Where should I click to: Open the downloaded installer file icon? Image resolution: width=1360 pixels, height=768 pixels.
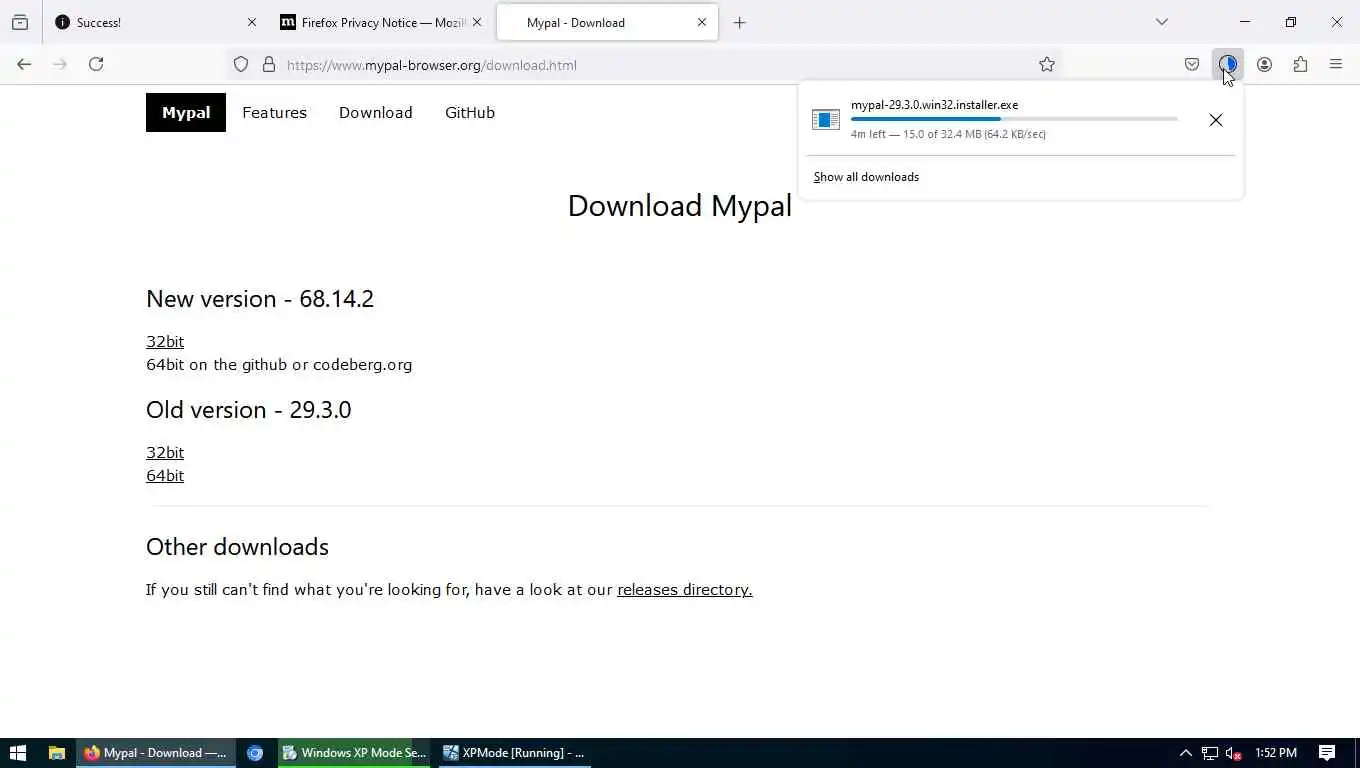click(826, 120)
